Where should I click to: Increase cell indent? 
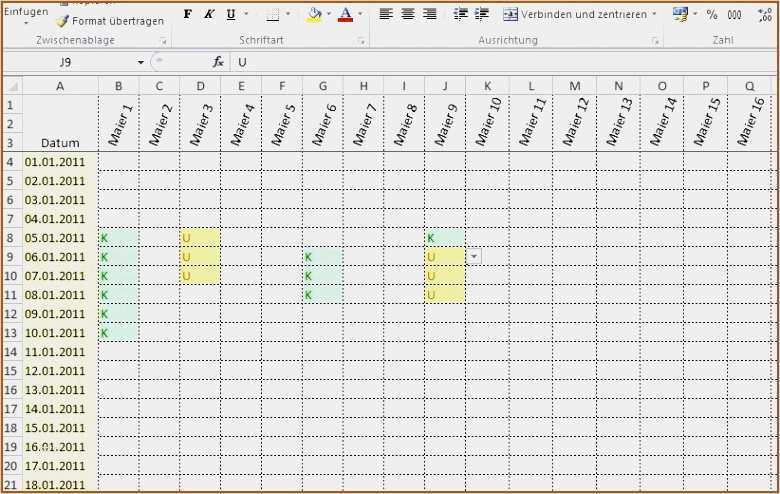[481, 14]
